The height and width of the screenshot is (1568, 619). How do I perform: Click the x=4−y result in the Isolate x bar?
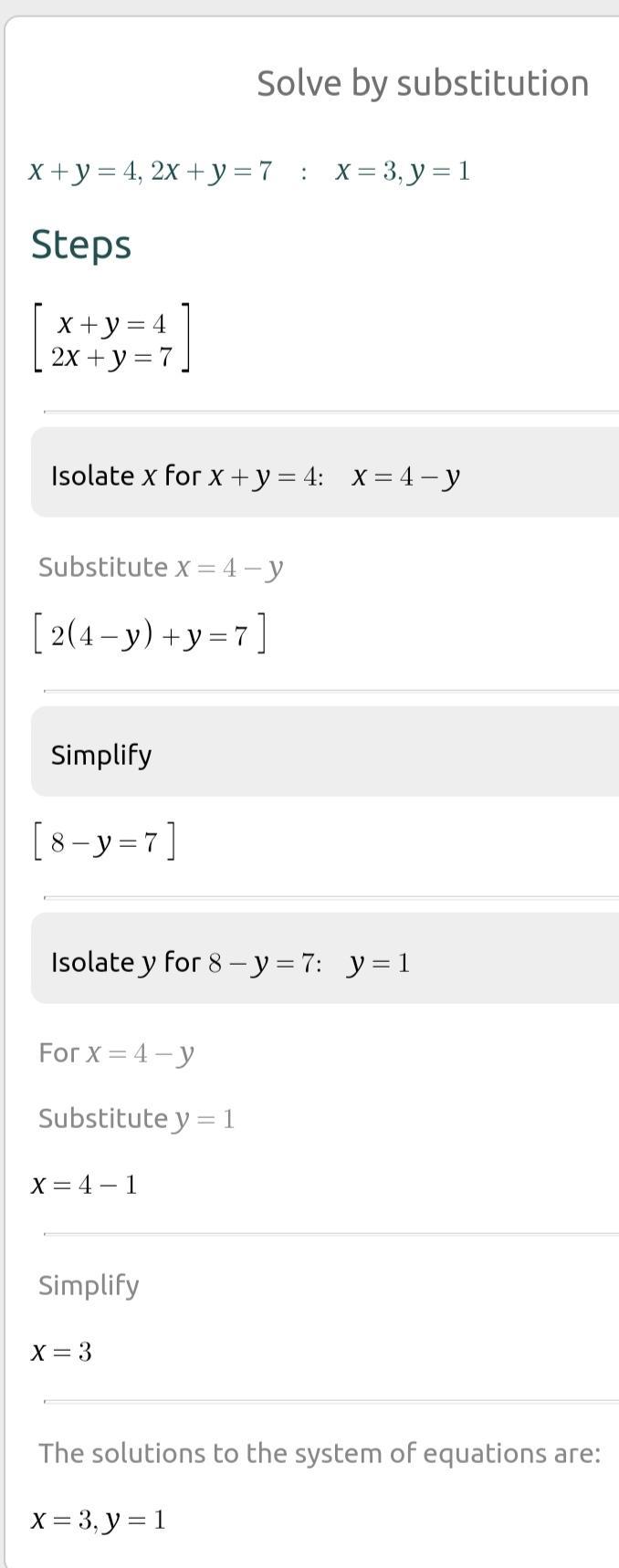[405, 476]
